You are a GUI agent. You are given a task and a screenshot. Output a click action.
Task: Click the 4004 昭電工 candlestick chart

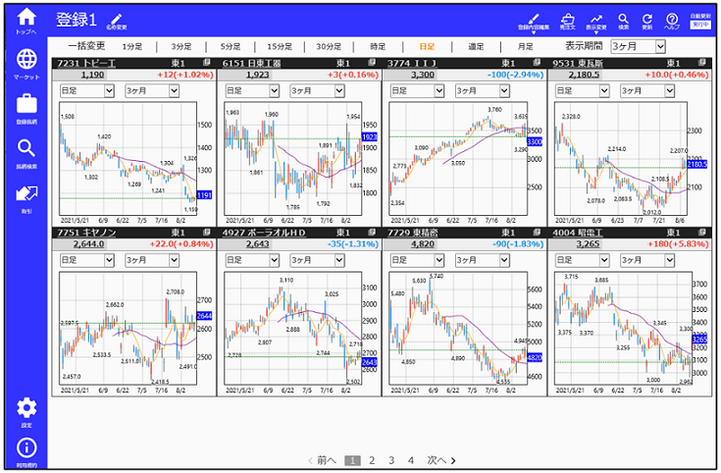click(623, 328)
